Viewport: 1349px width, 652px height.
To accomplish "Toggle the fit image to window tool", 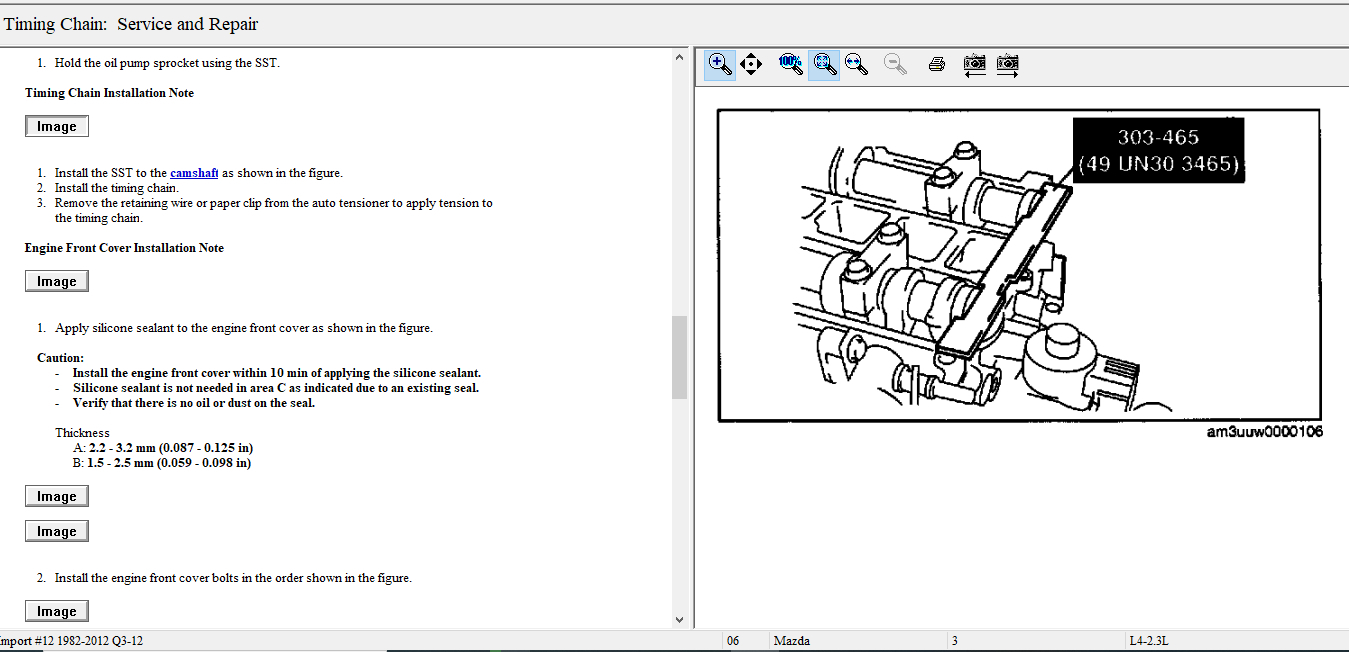I will 824,65.
